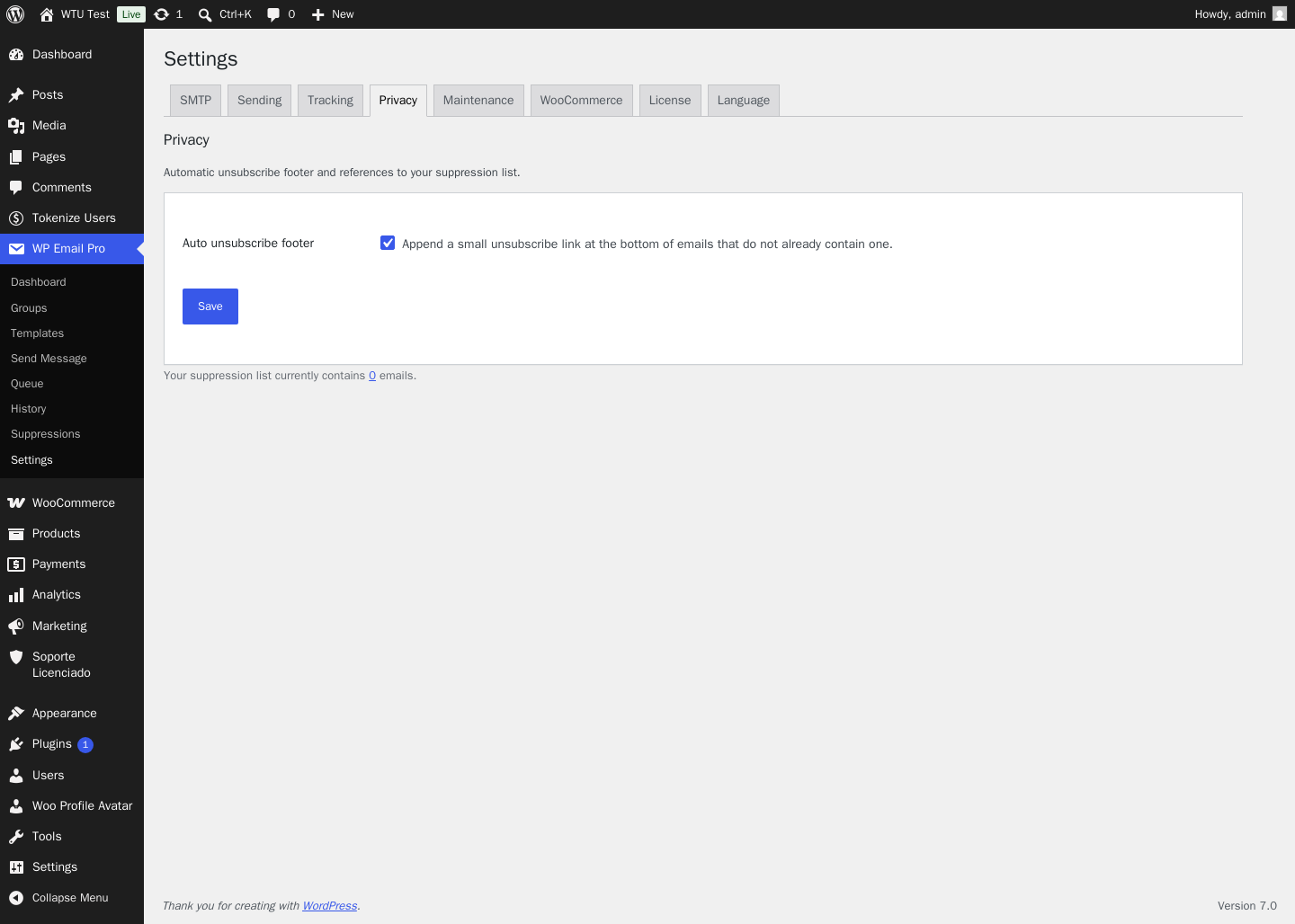Click the Payments icon in sidebar
Image resolution: width=1295 pixels, height=924 pixels.
[16, 564]
